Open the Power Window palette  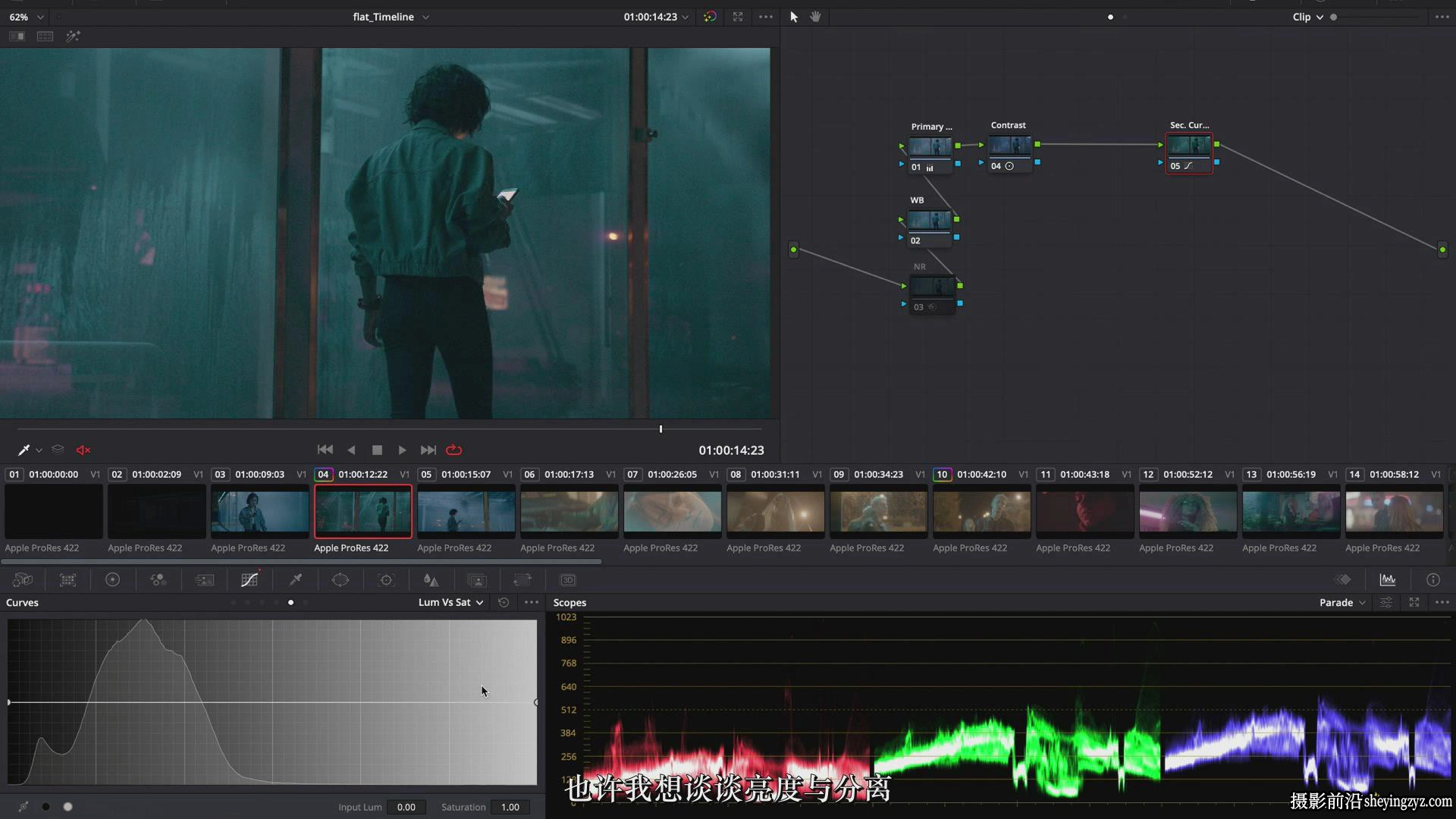click(x=340, y=580)
